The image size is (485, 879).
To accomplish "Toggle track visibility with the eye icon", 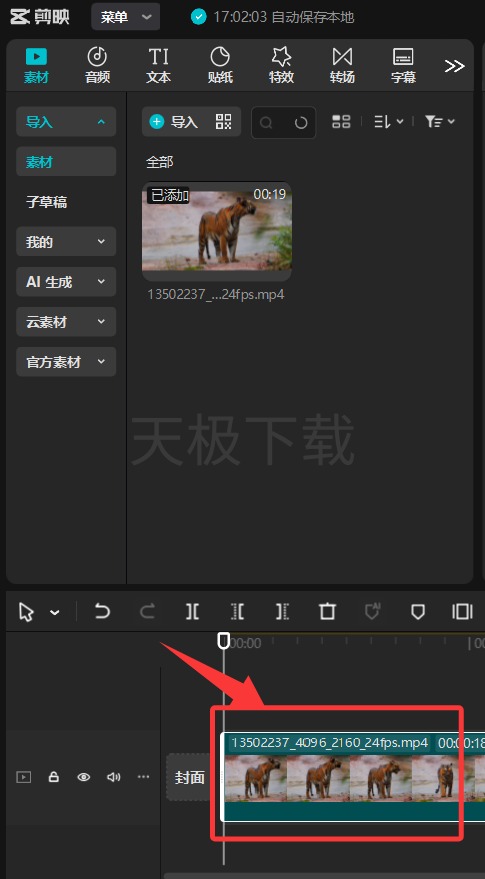I will (x=84, y=777).
